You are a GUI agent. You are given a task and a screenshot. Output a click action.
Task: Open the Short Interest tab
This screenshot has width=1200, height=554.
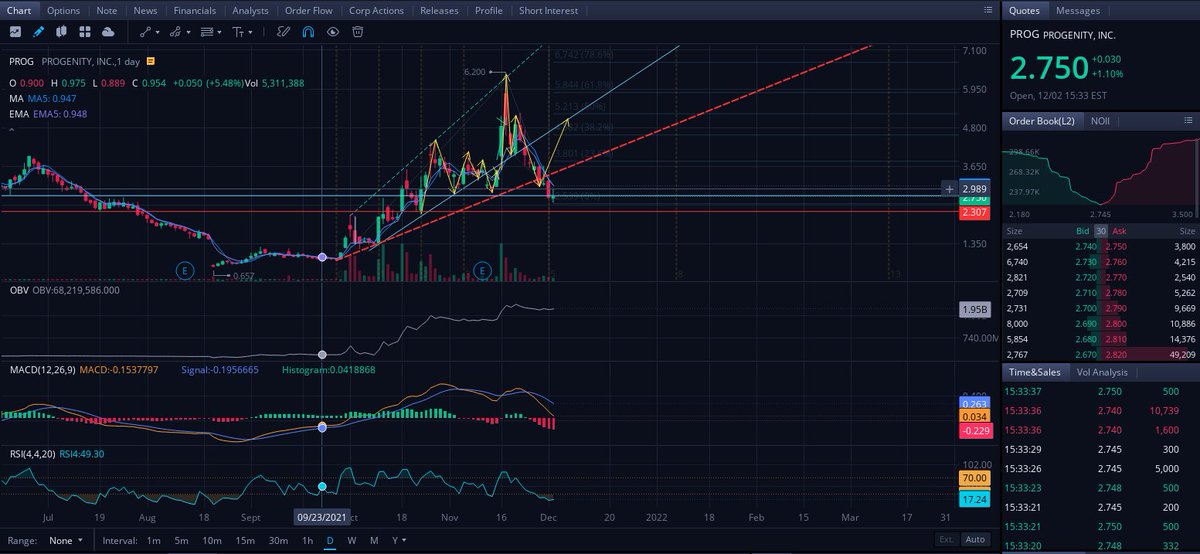pos(548,10)
